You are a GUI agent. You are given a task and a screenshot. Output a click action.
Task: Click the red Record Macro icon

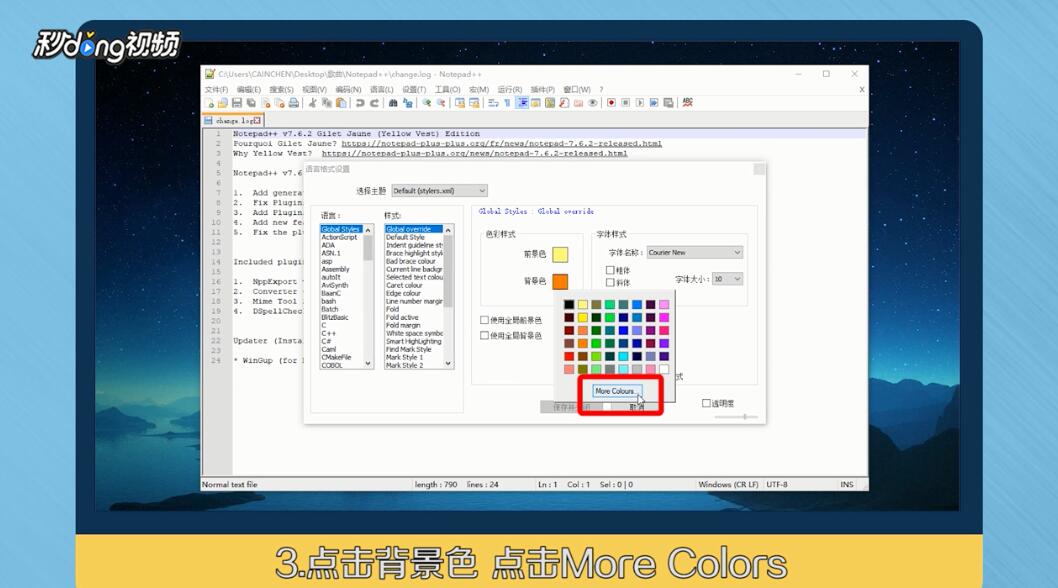611,103
